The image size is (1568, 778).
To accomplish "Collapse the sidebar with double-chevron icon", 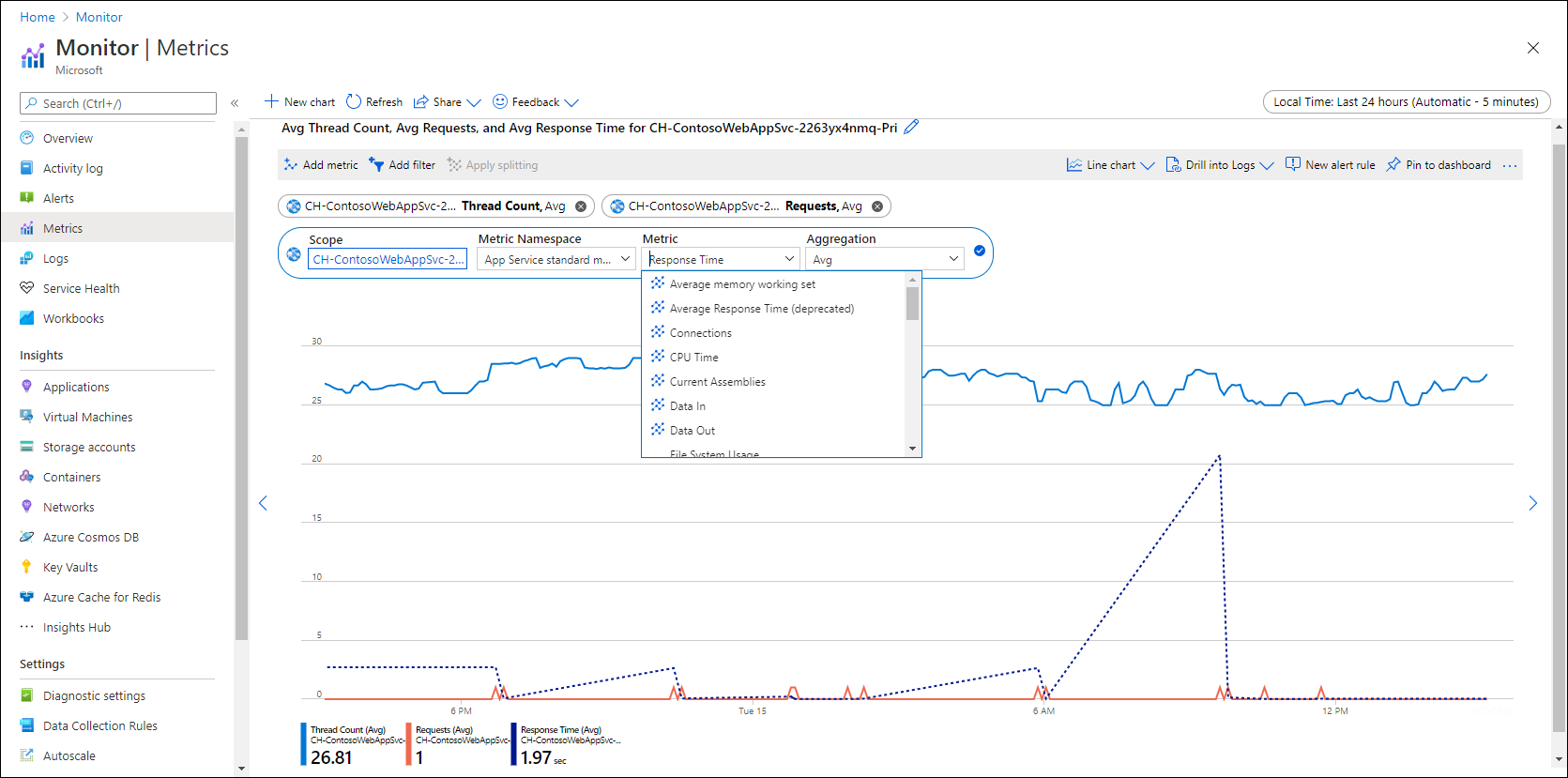I will [235, 103].
